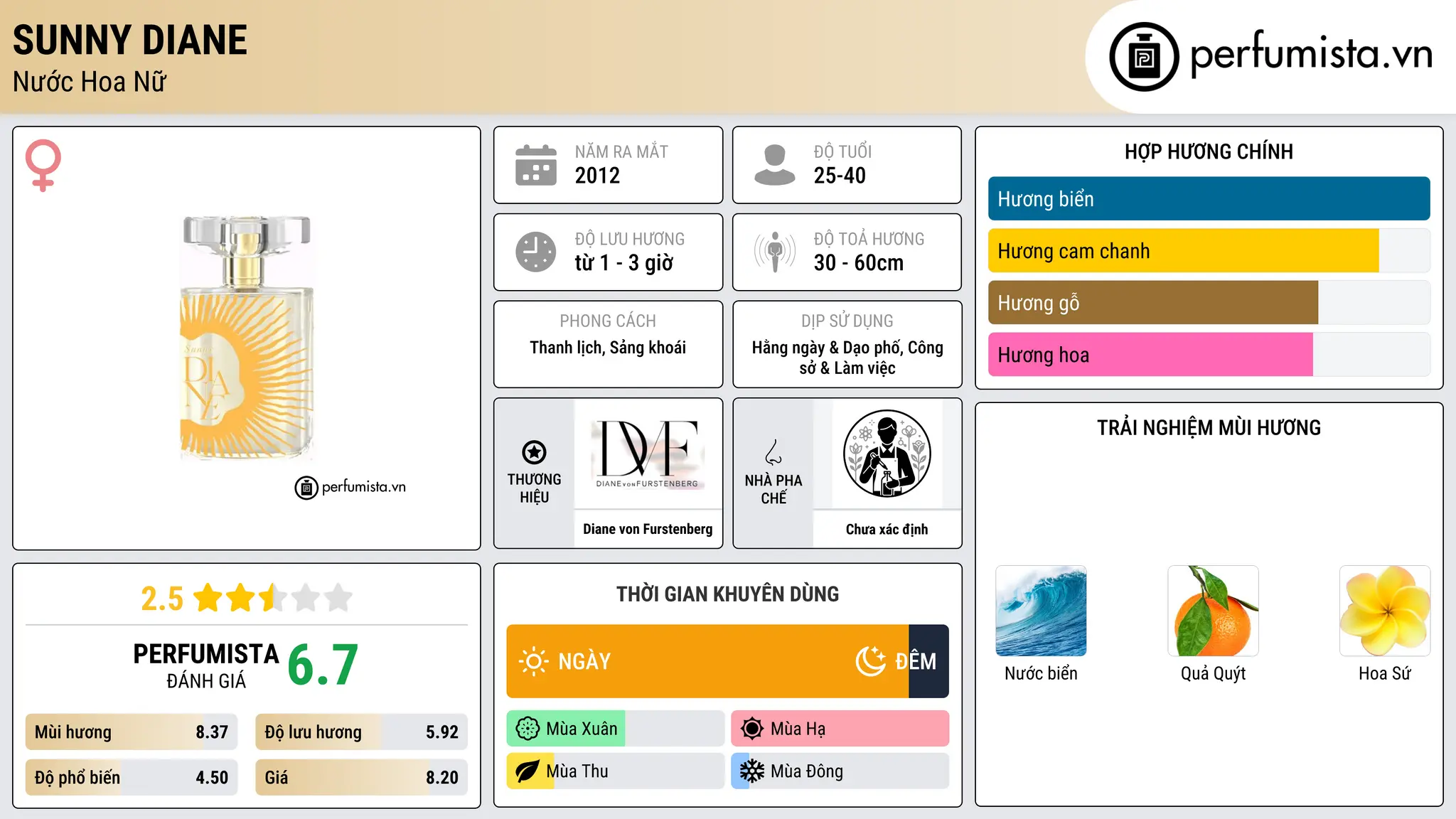Viewport: 1456px width, 819px height.
Task: Click the sillage icon beside Độ toả hương
Action: coord(775,252)
